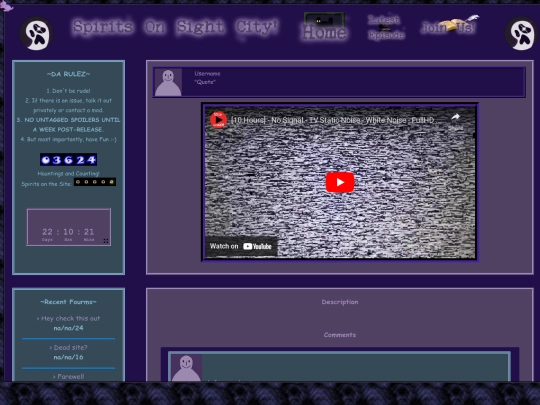Click the Spirits on the Site counter
This screenshot has height=405, width=540.
point(95,182)
